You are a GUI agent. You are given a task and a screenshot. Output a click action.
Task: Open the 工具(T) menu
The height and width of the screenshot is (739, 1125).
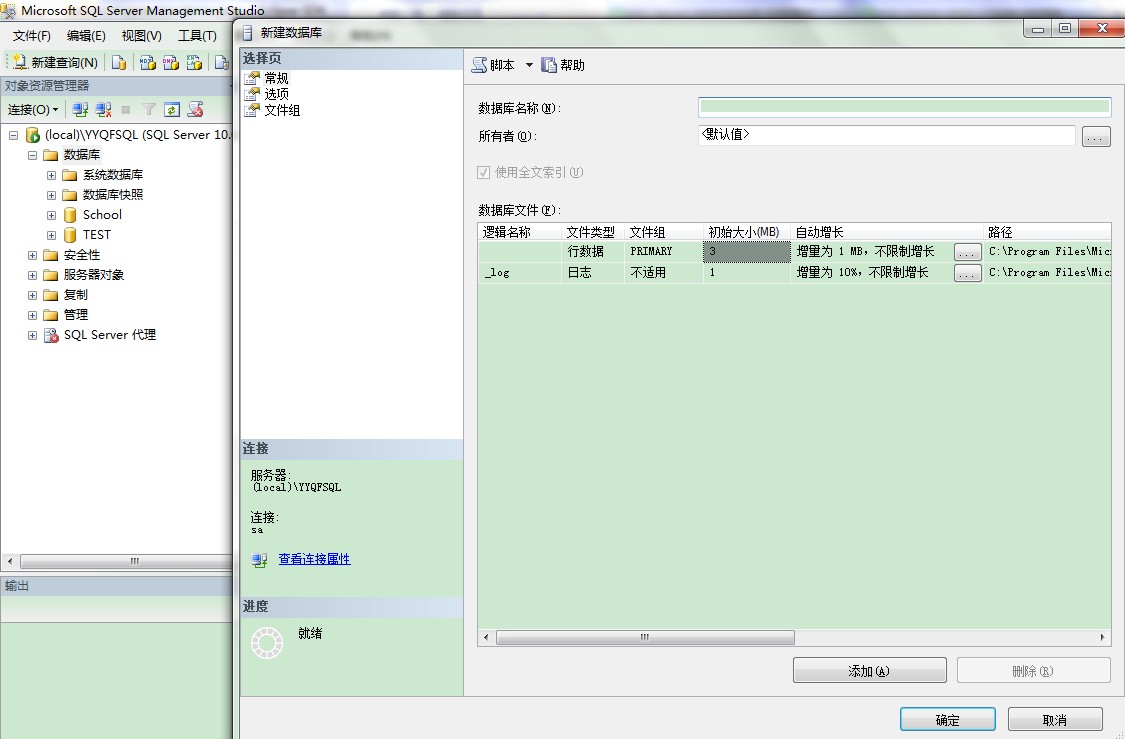(x=196, y=34)
